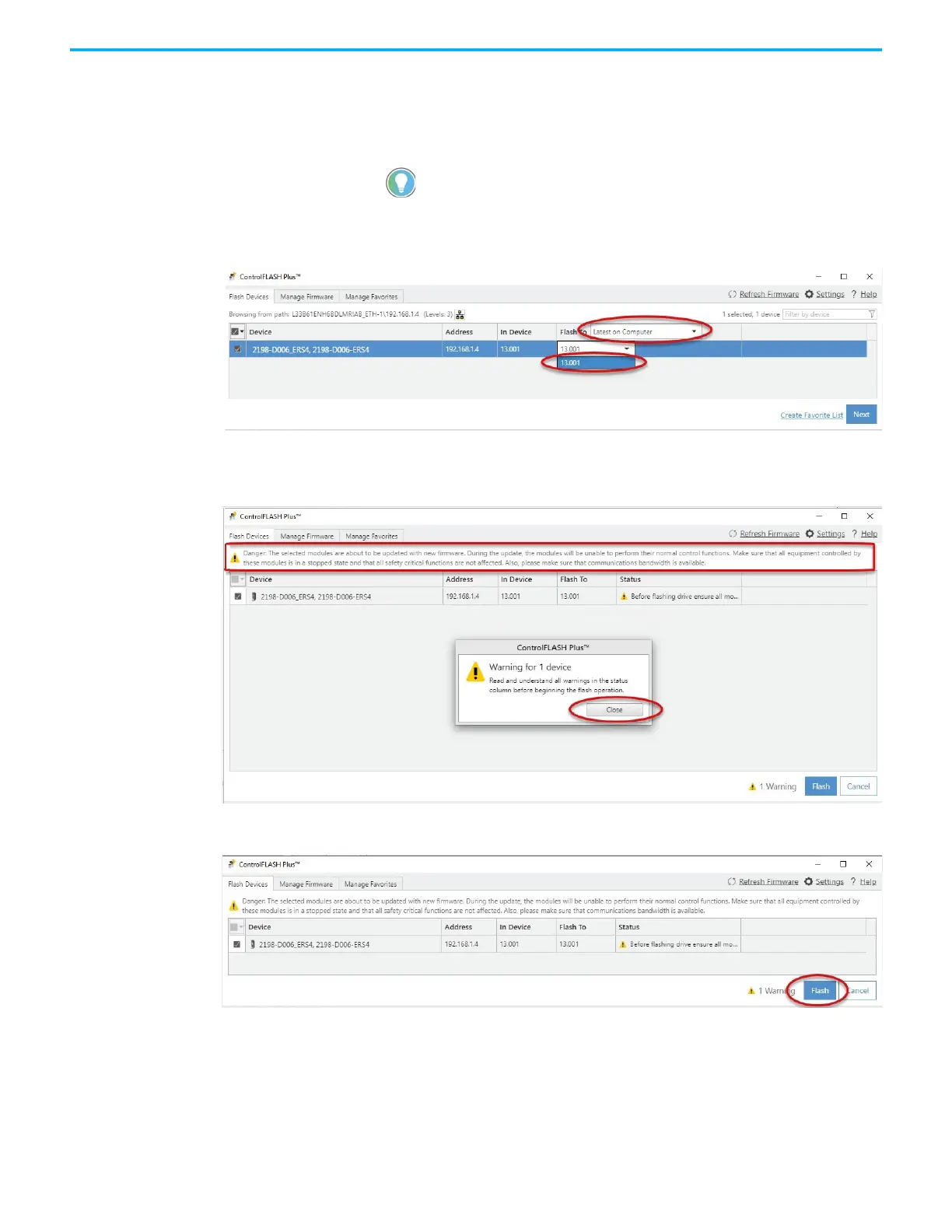
Task: Click the Address column header in middle window
Action: click(x=469, y=579)
